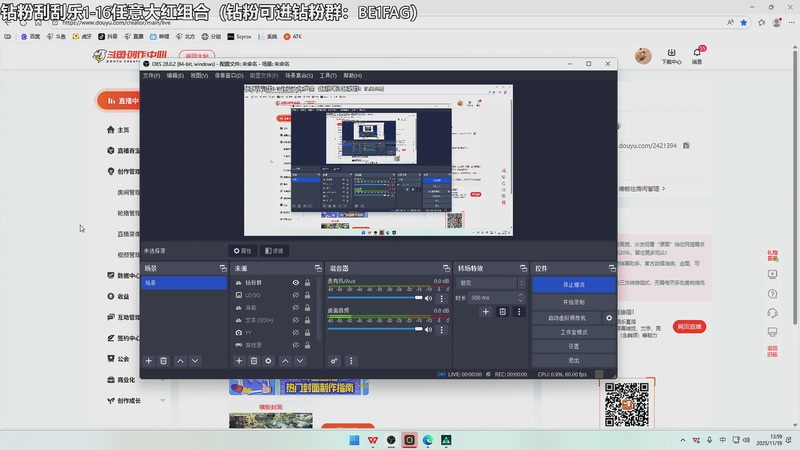The image size is (800, 450).
Task: Undock the 控件 panel with float icon
Action: tap(612, 268)
